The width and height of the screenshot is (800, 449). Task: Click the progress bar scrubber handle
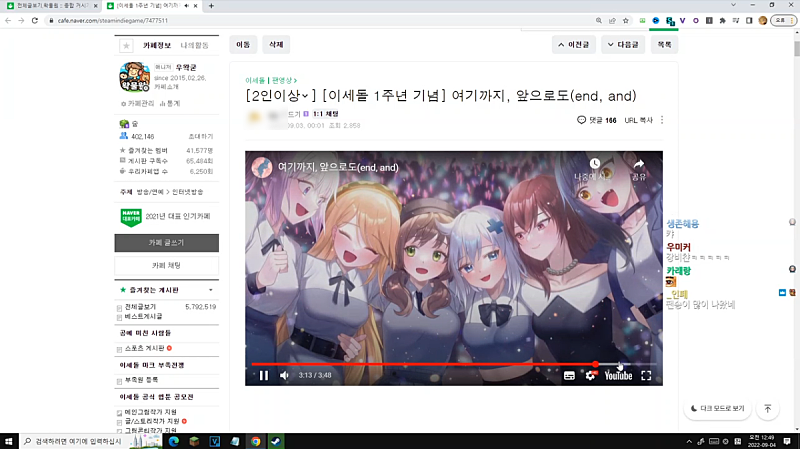(x=595, y=364)
